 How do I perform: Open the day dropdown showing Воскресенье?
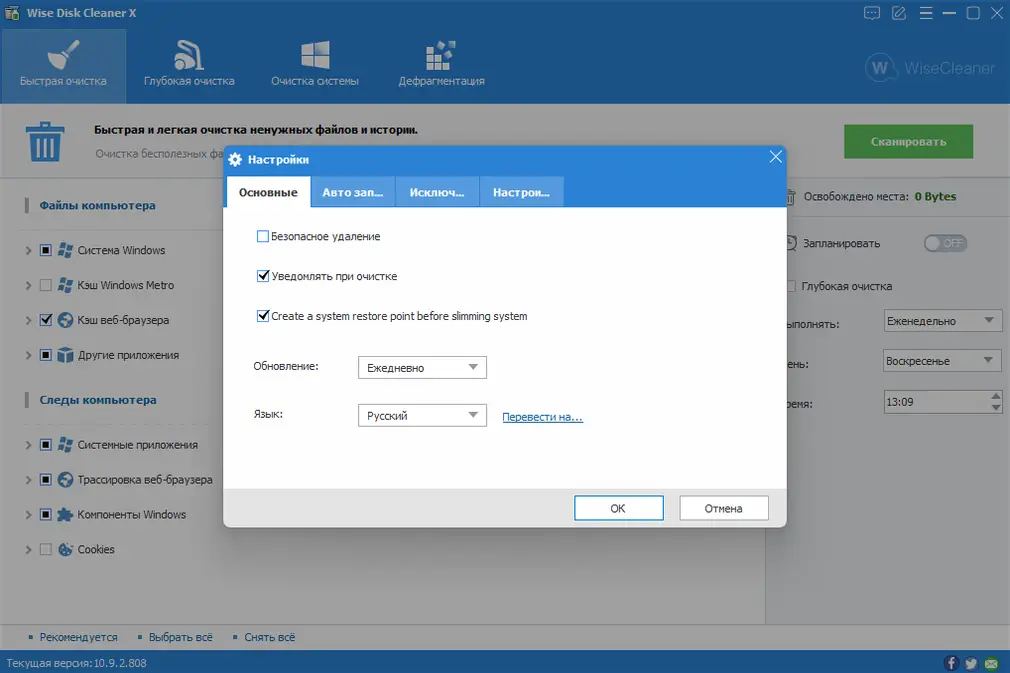941,360
